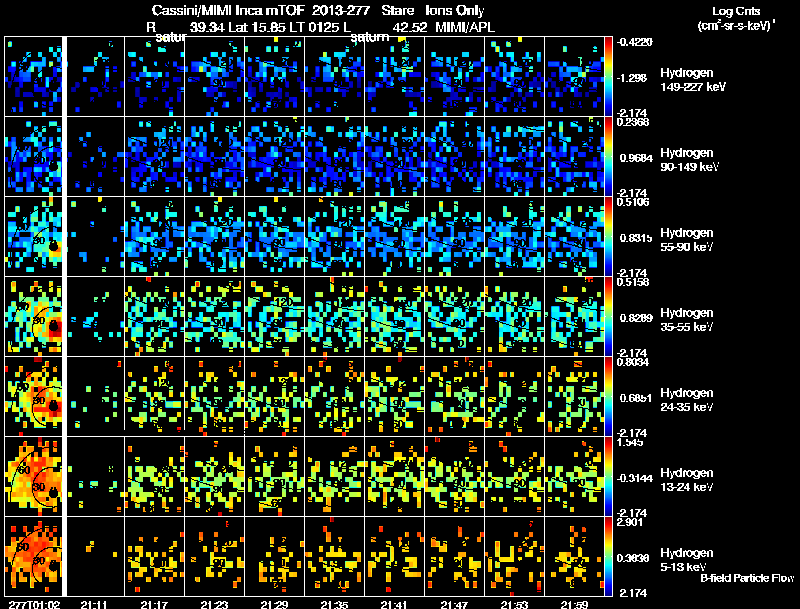
Task: Open the 90-149 keV image in the 21:11 column
Action: [x=95, y=157]
